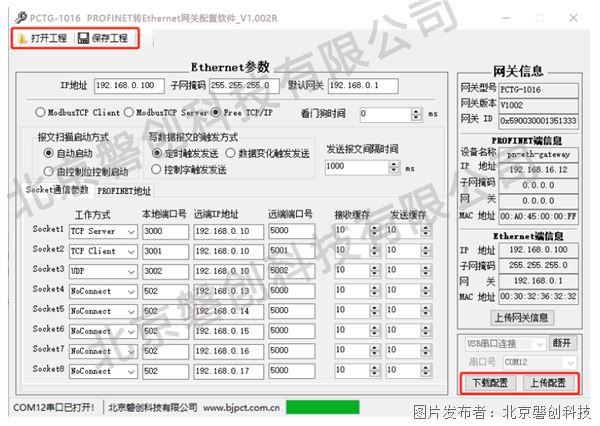Edit Socket8 remote IP 192.168.0.17
This screenshot has height=426, width=600.
228,371
